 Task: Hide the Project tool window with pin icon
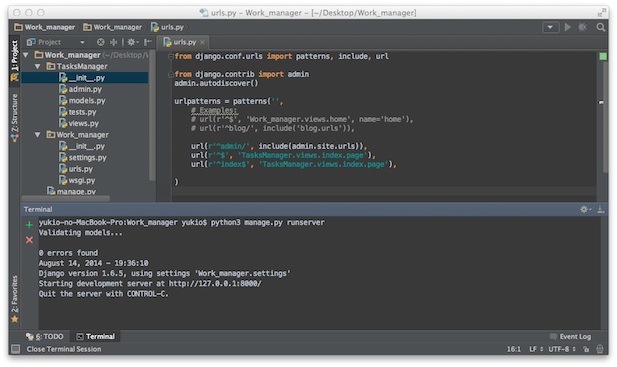click(148, 42)
